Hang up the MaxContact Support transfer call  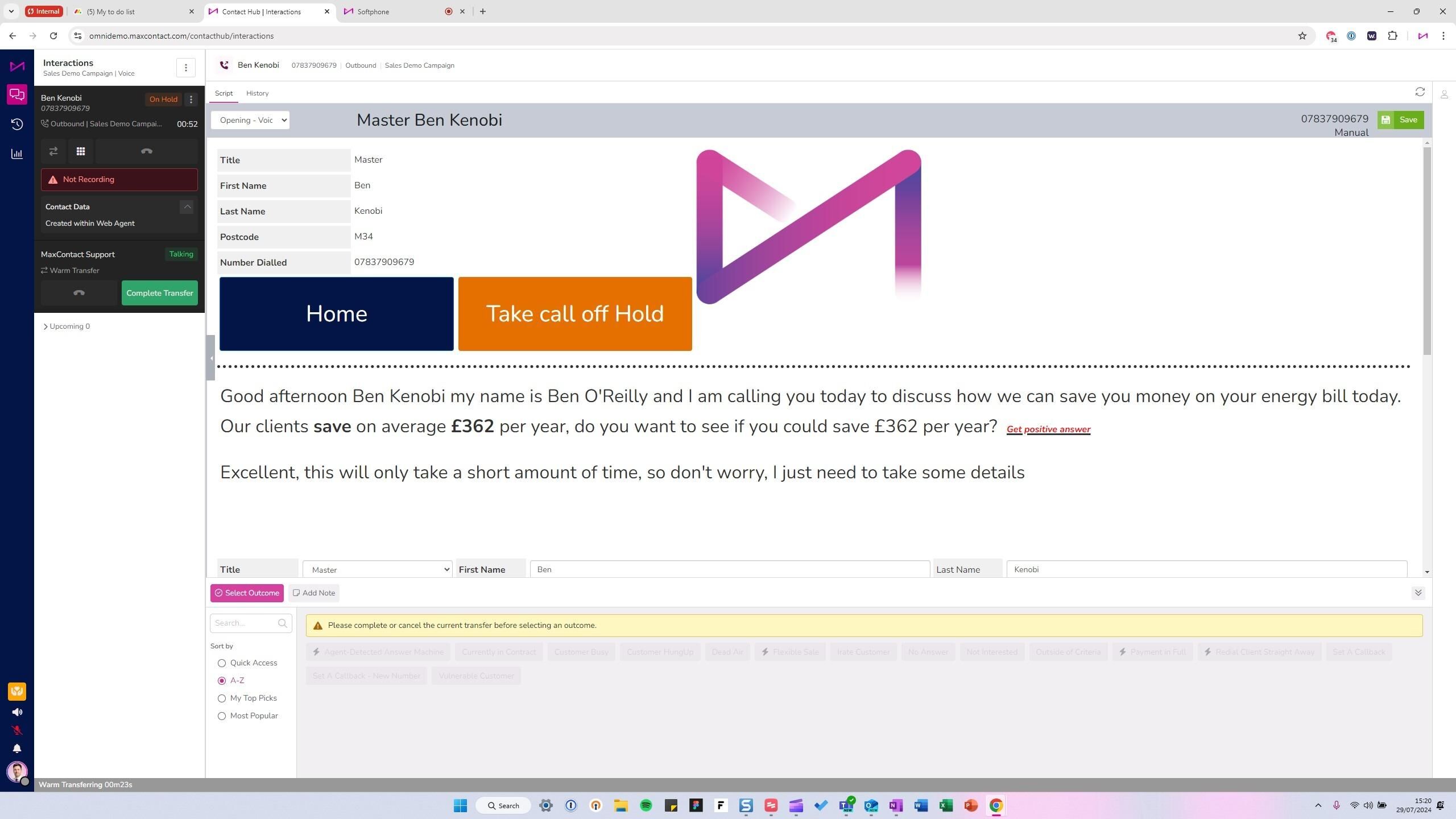coord(79,293)
